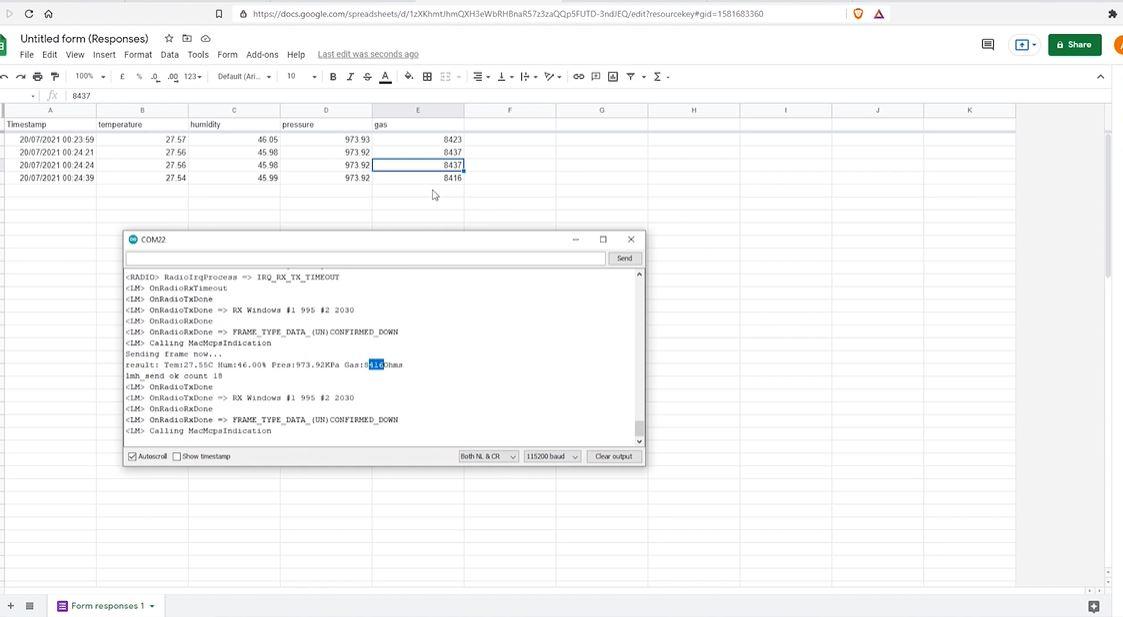Image resolution: width=1123 pixels, height=617 pixels.
Task: Select the Form responses 1 sheet tab
Action: [106, 606]
